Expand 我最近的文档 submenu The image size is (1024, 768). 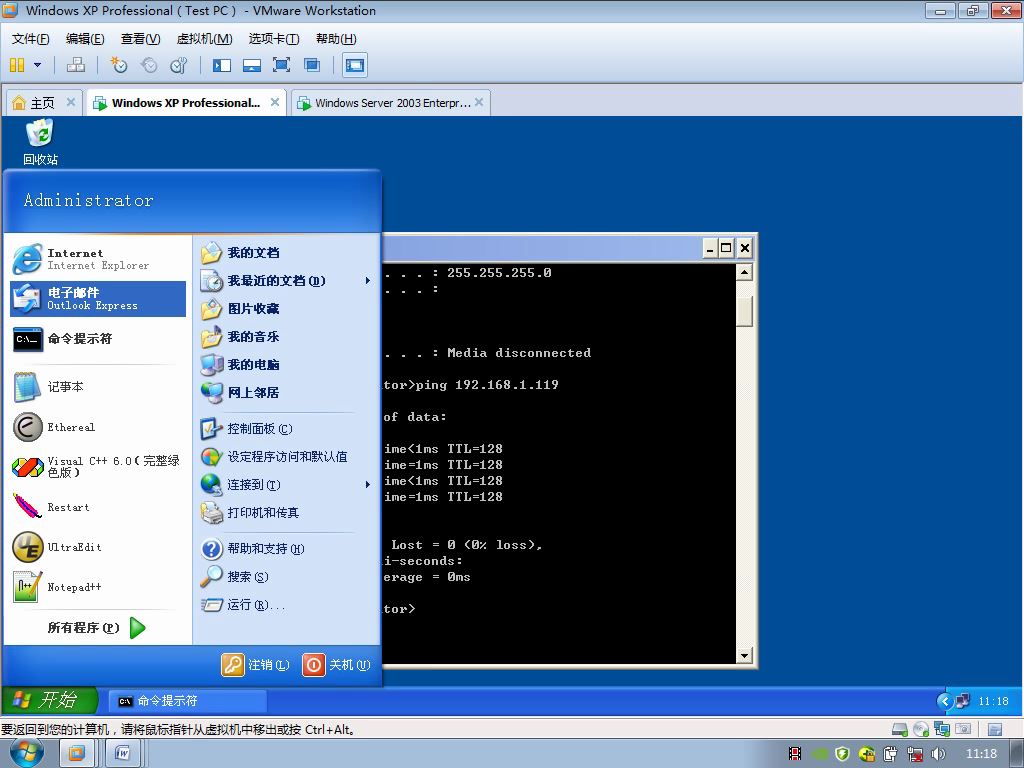pos(286,281)
